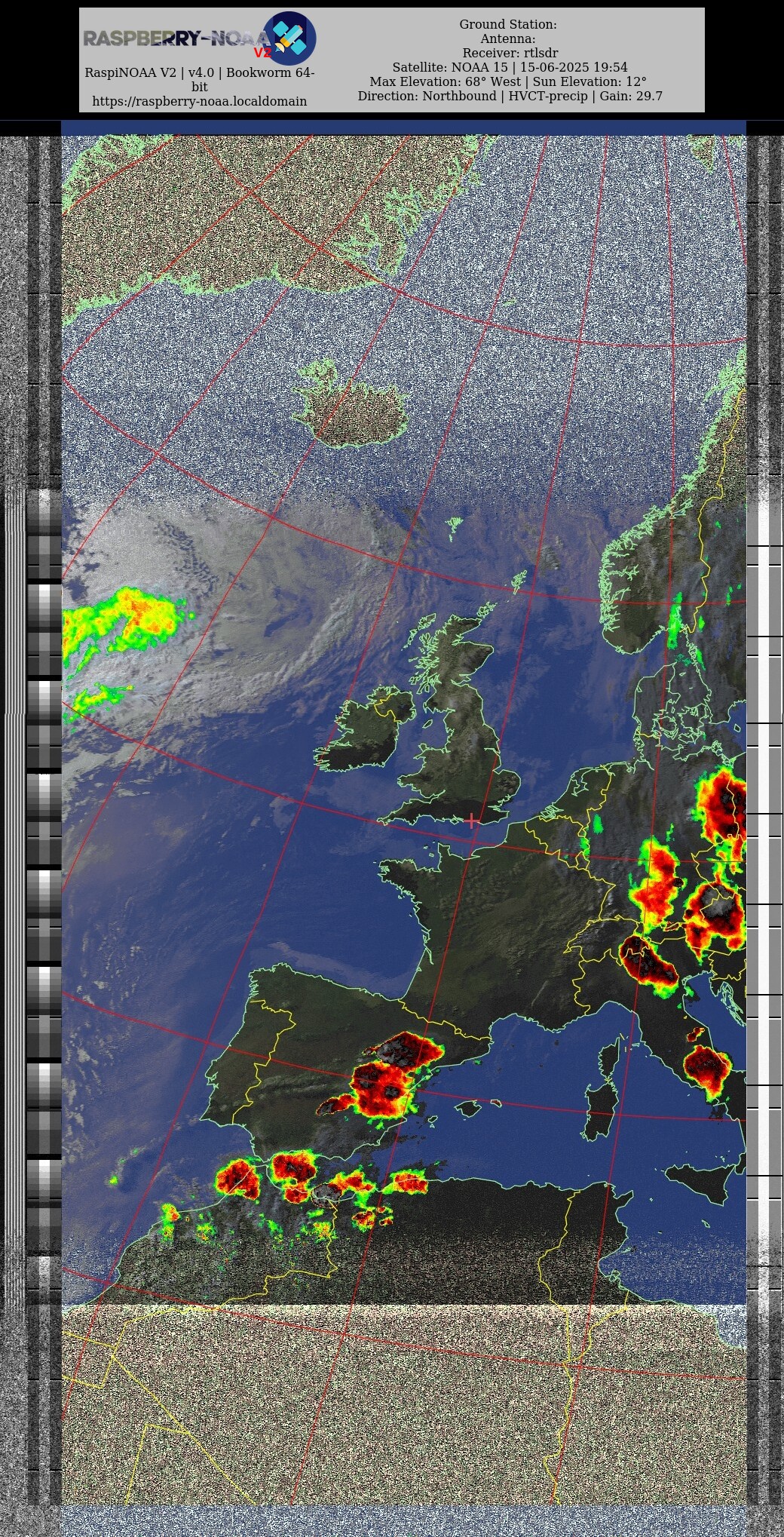
Task: Click the Raspberry-NOAA V2 satellite logo icon
Action: point(289,38)
